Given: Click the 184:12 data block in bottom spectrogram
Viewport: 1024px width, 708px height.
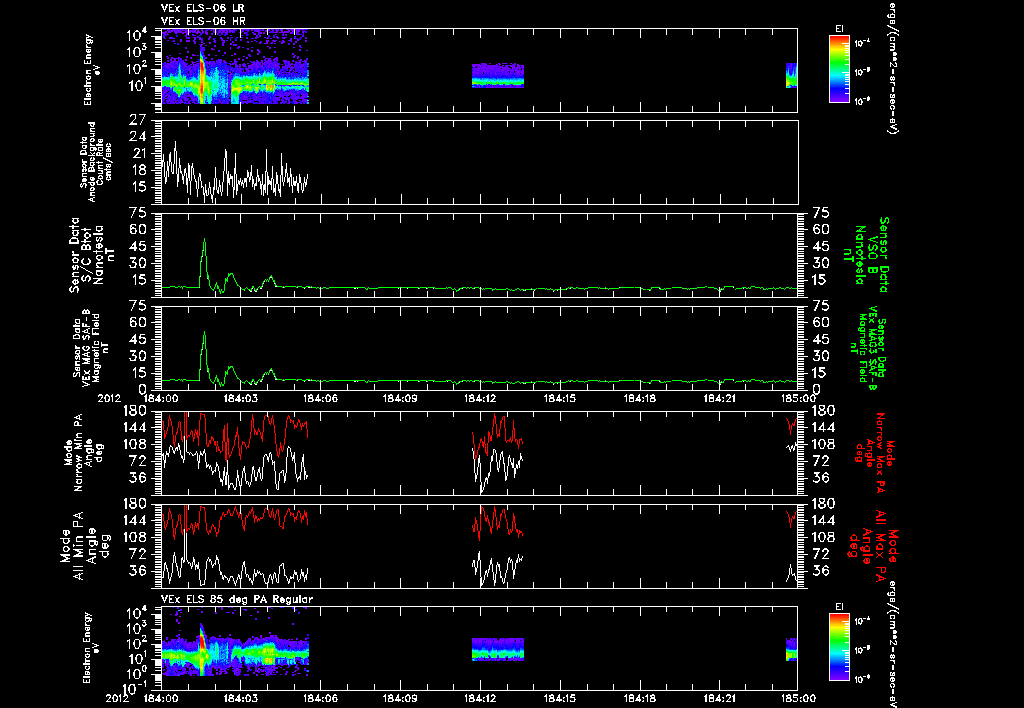Looking at the screenshot, I should tap(498, 649).
